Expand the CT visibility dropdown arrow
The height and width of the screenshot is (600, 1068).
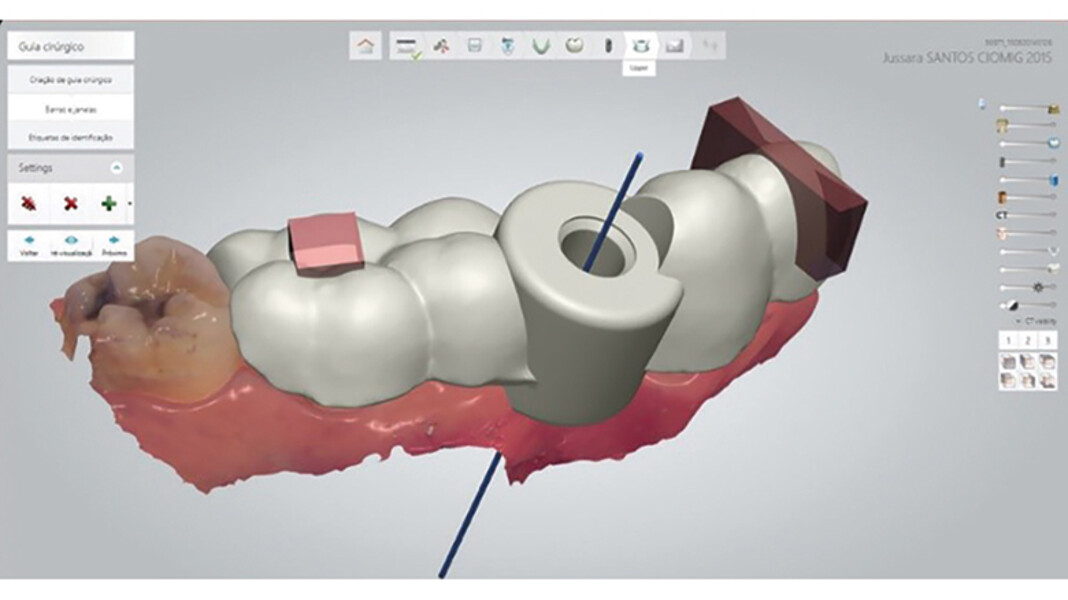click(1017, 322)
